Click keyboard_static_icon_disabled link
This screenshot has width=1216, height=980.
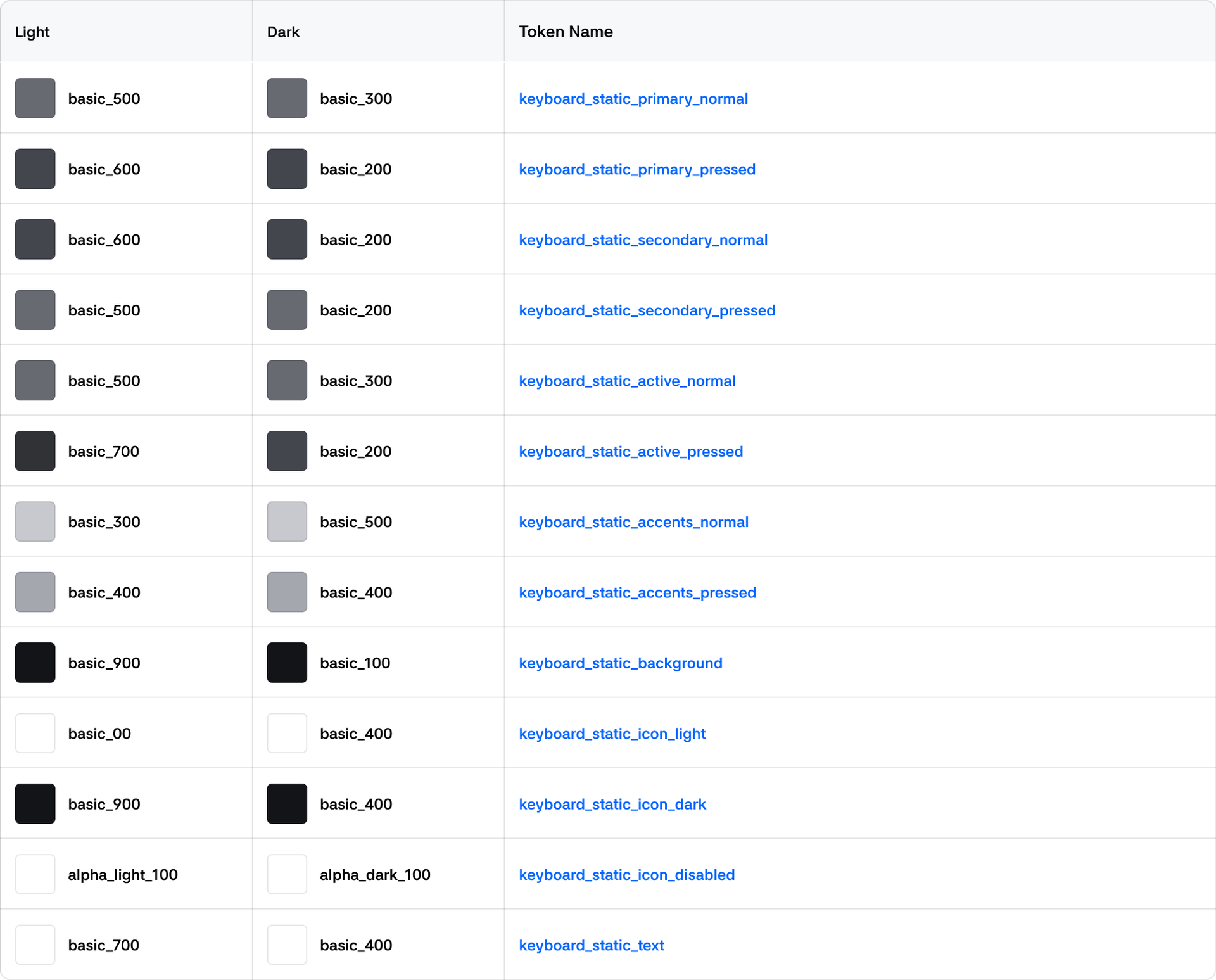point(626,875)
